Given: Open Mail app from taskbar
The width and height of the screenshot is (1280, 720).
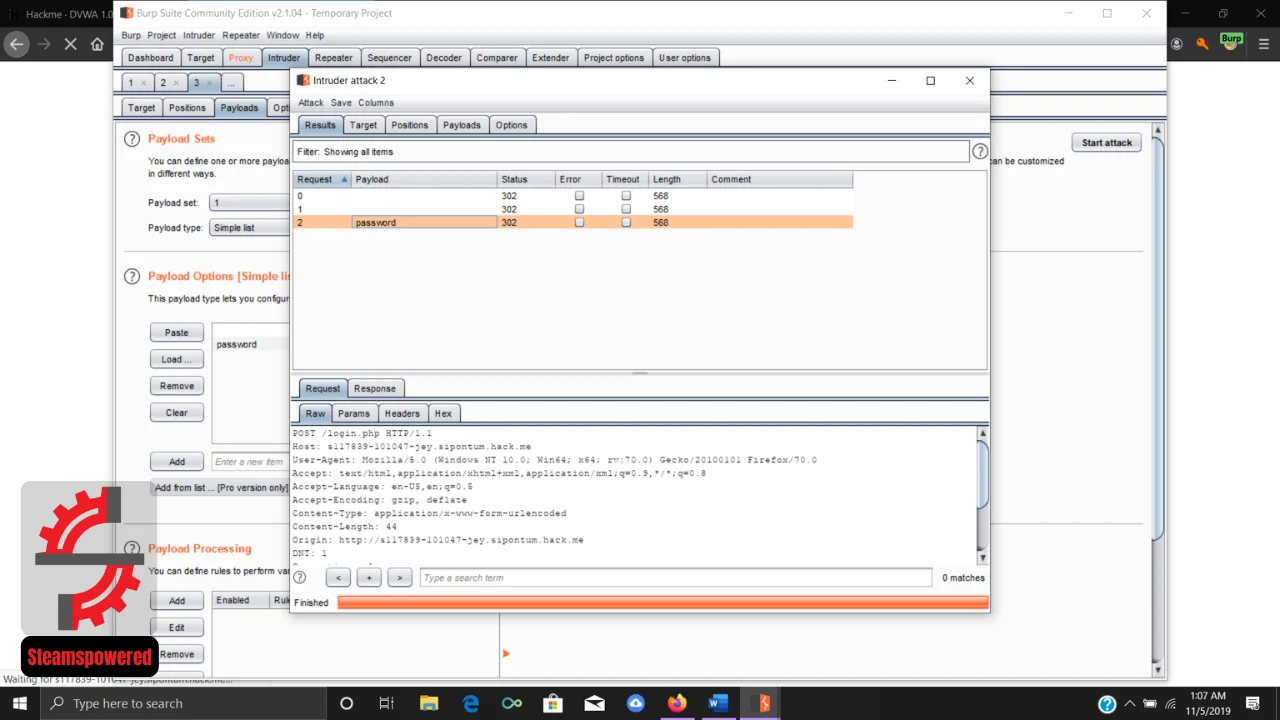Looking at the screenshot, I should [x=594, y=703].
